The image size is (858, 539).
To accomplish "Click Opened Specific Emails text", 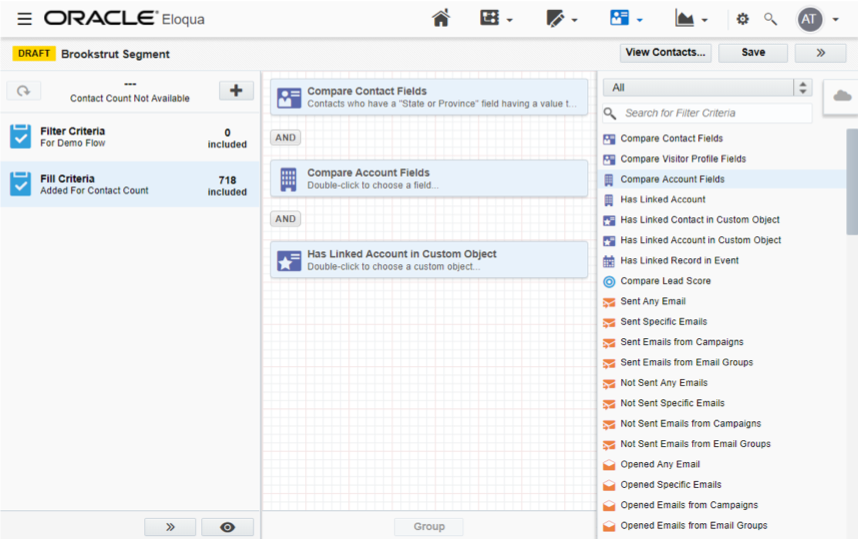I will (671, 485).
